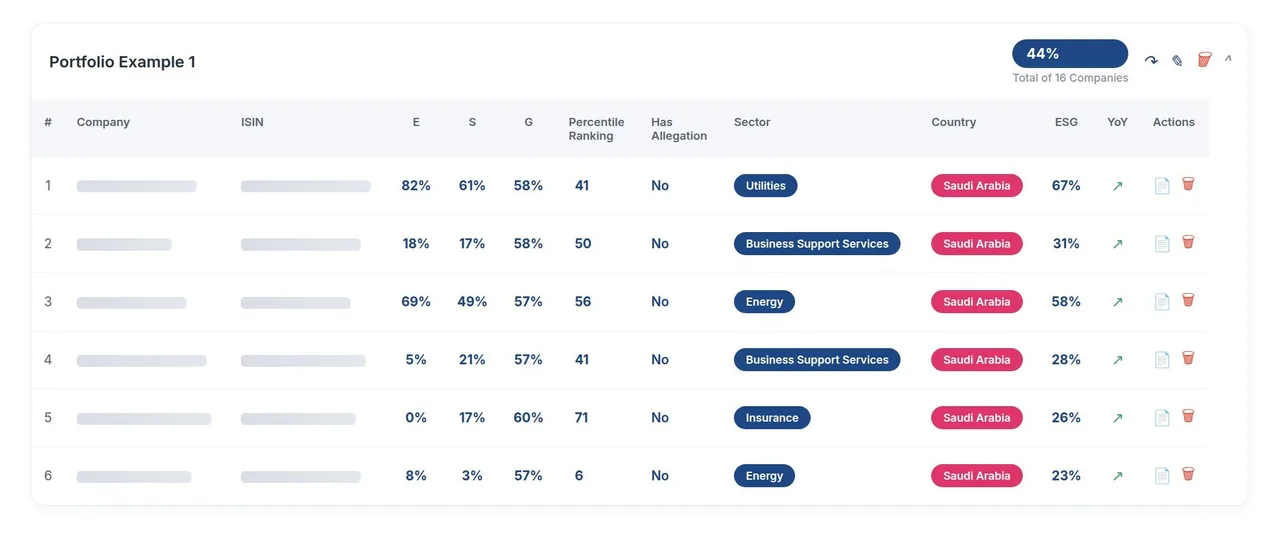This screenshot has height=539, width=1280.
Task: Edit portfolio using the pencil icon
Action: pos(1177,61)
